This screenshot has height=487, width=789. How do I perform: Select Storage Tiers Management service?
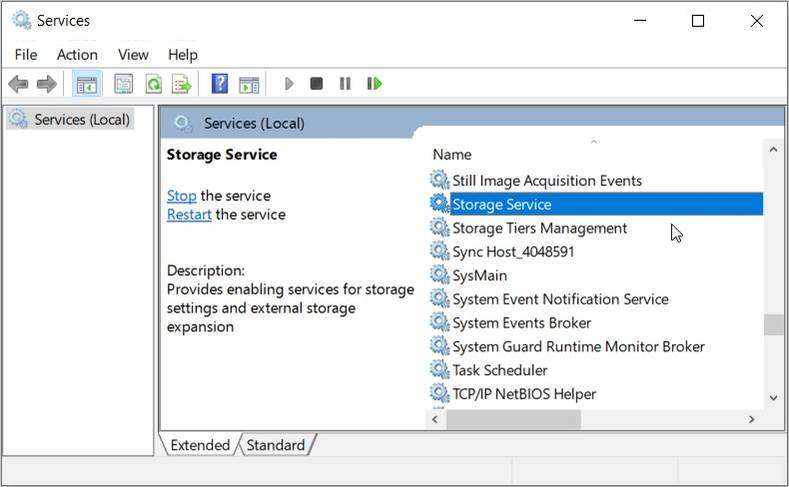[539, 228]
